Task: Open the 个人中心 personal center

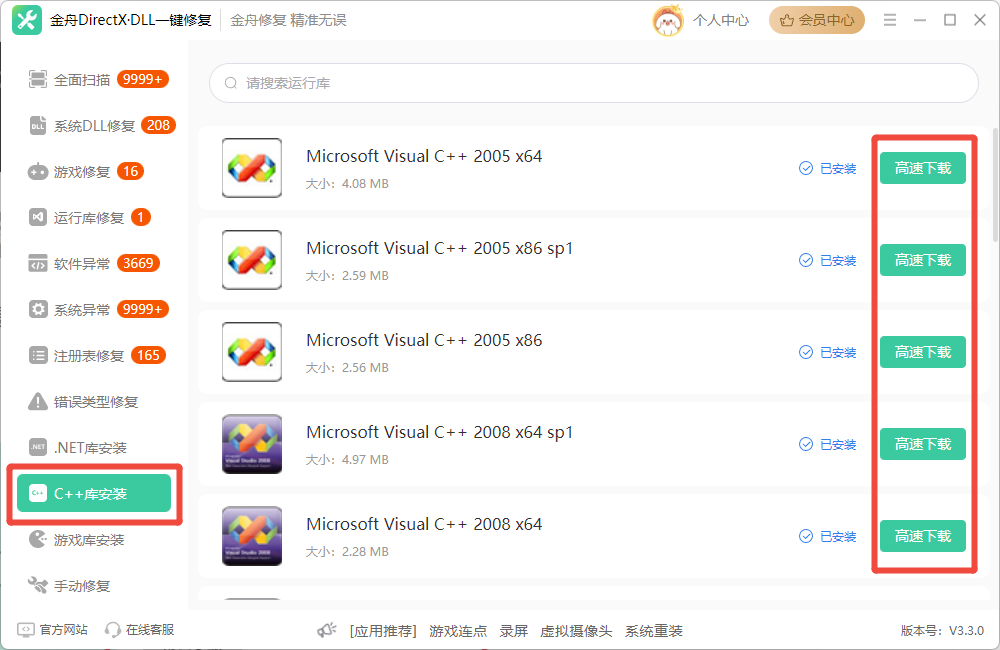Action: [721, 20]
